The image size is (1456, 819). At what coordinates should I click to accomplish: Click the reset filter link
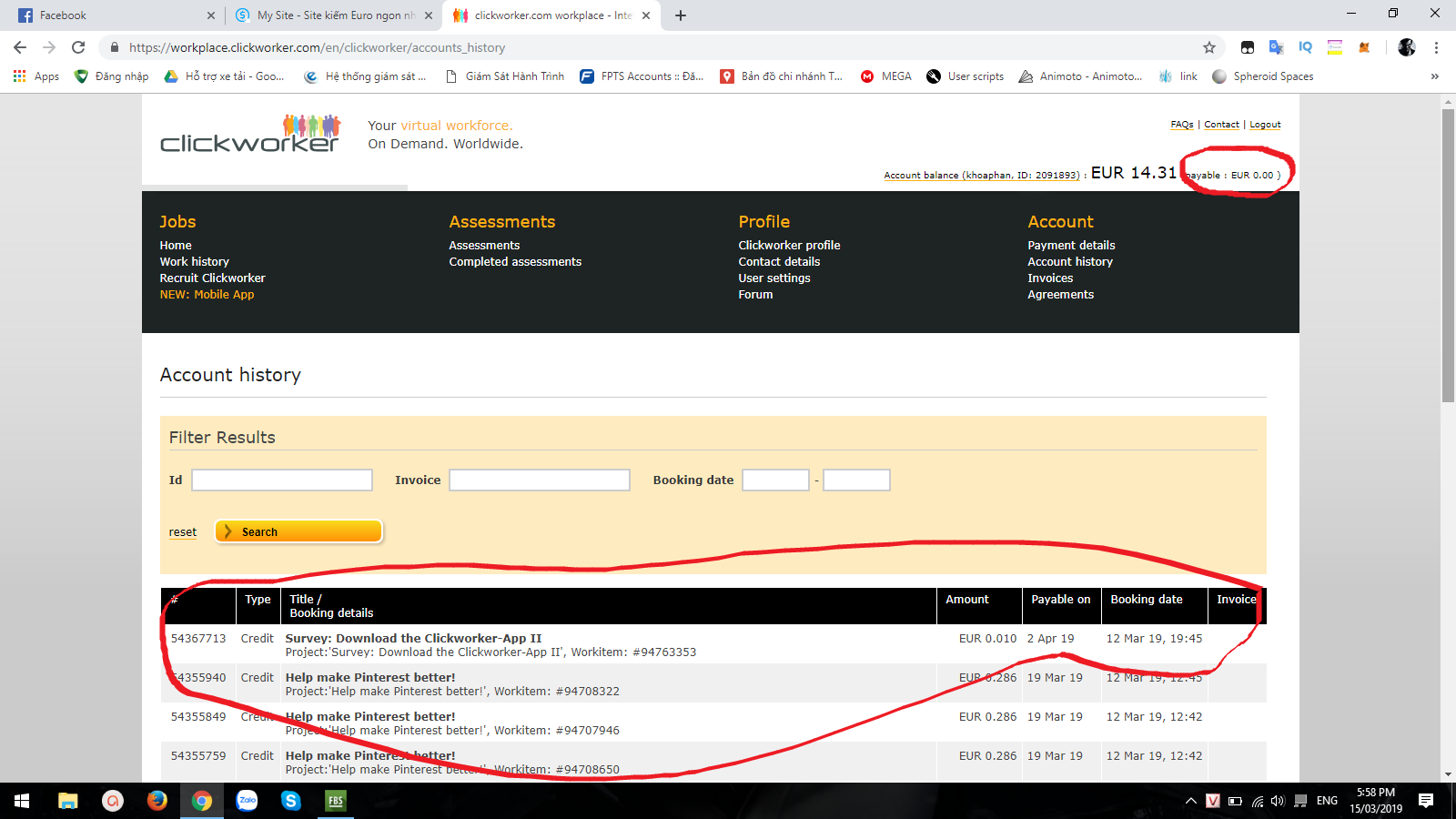point(183,532)
